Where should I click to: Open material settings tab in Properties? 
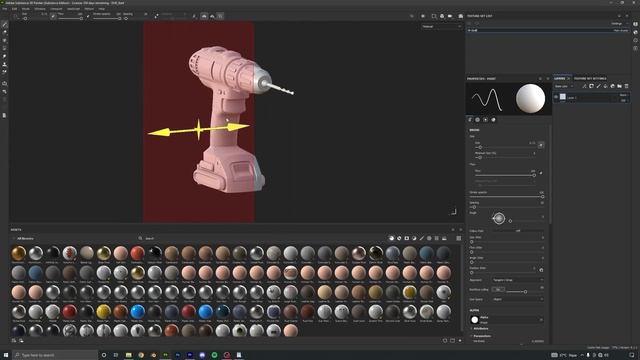(x=493, y=120)
